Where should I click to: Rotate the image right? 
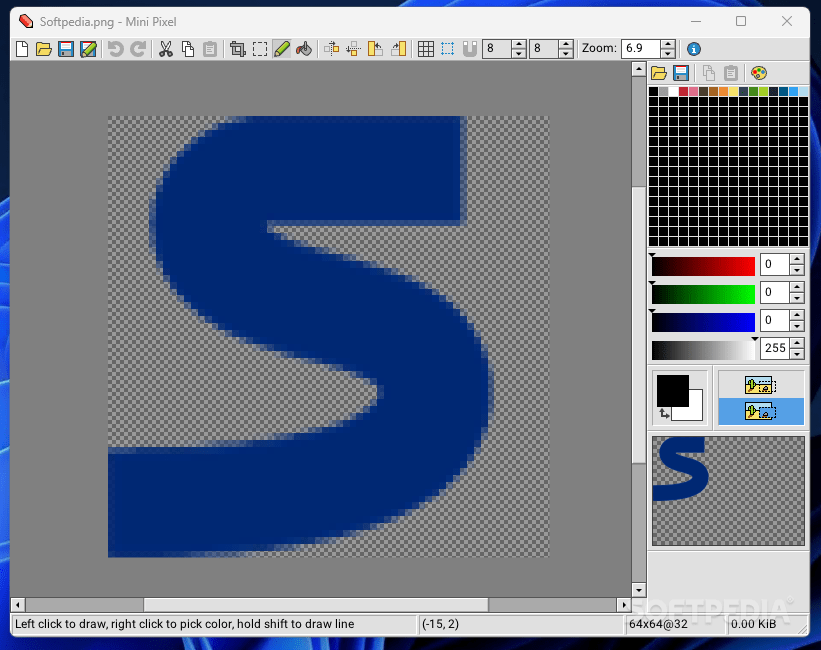coord(398,49)
